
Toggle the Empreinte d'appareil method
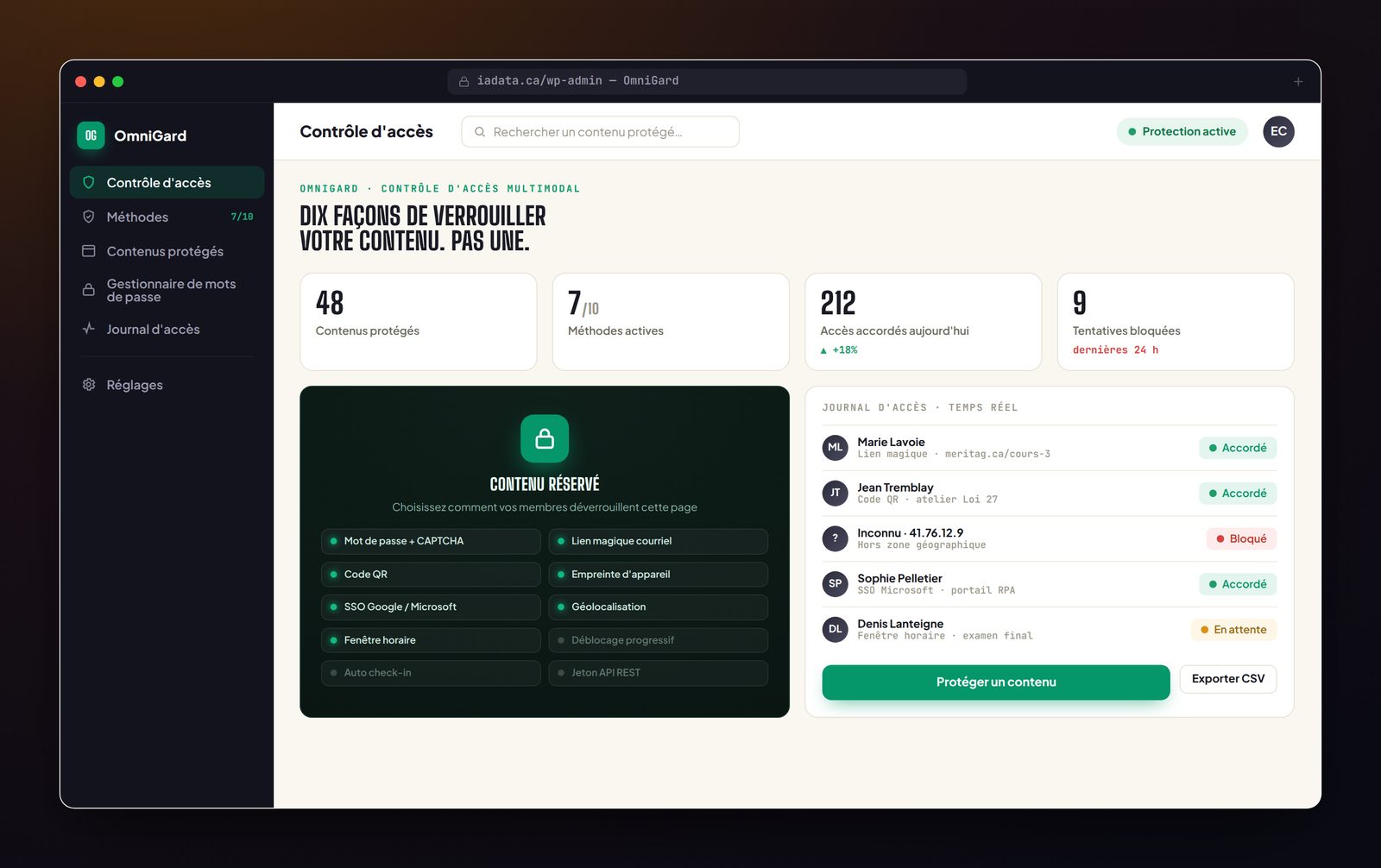[x=658, y=574]
